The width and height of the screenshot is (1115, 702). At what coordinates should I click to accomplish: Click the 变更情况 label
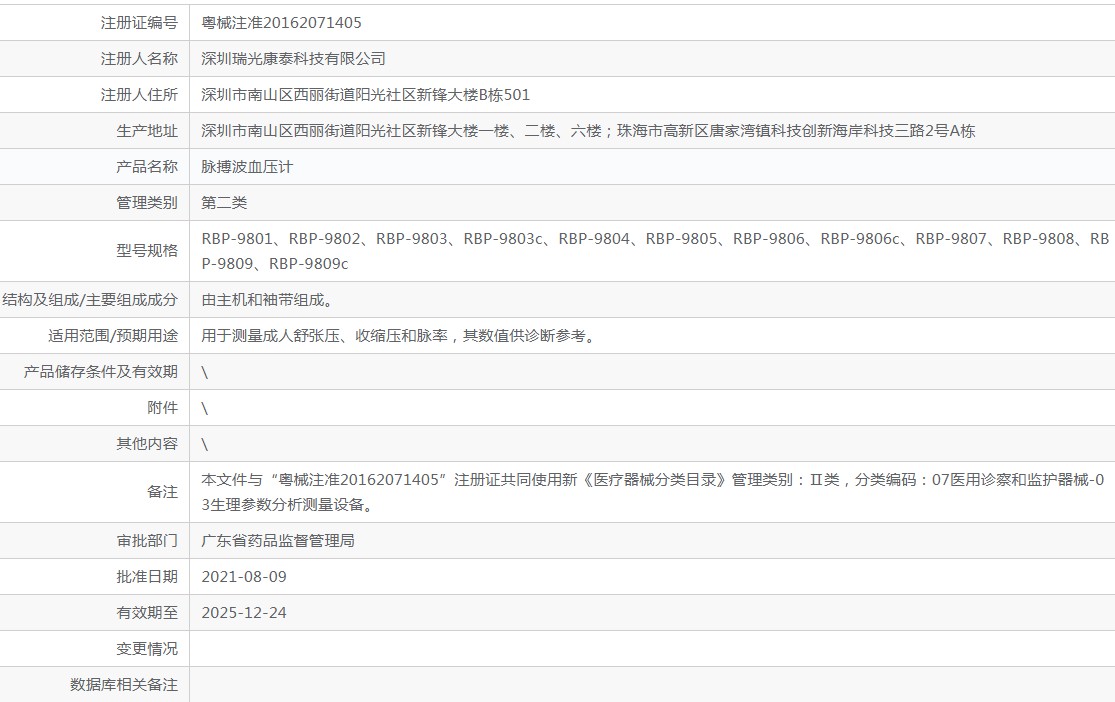[147, 649]
